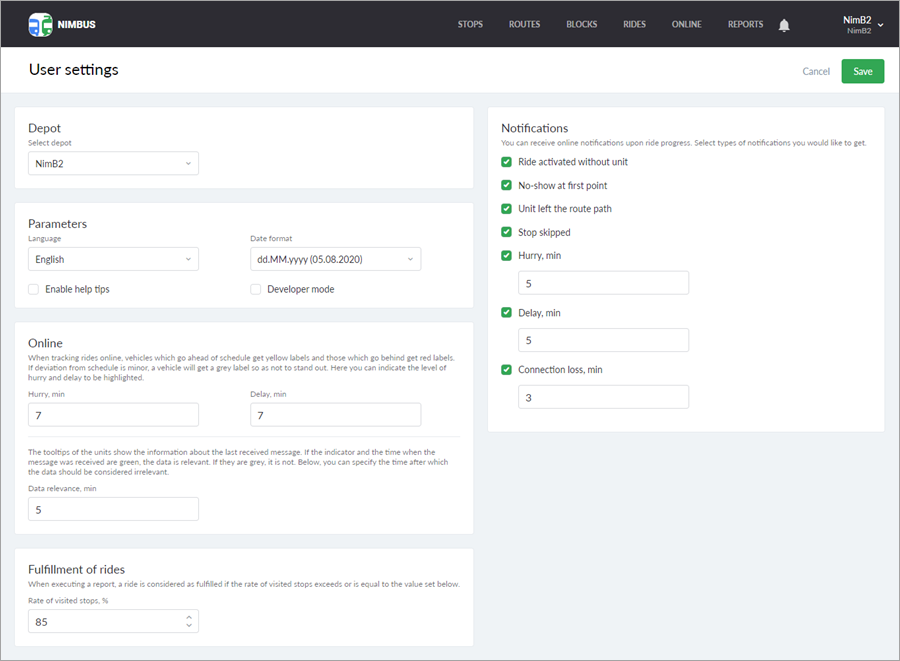Viewport: 900px width, 661px height.
Task: Cancel the settings changes
Action: click(x=816, y=71)
